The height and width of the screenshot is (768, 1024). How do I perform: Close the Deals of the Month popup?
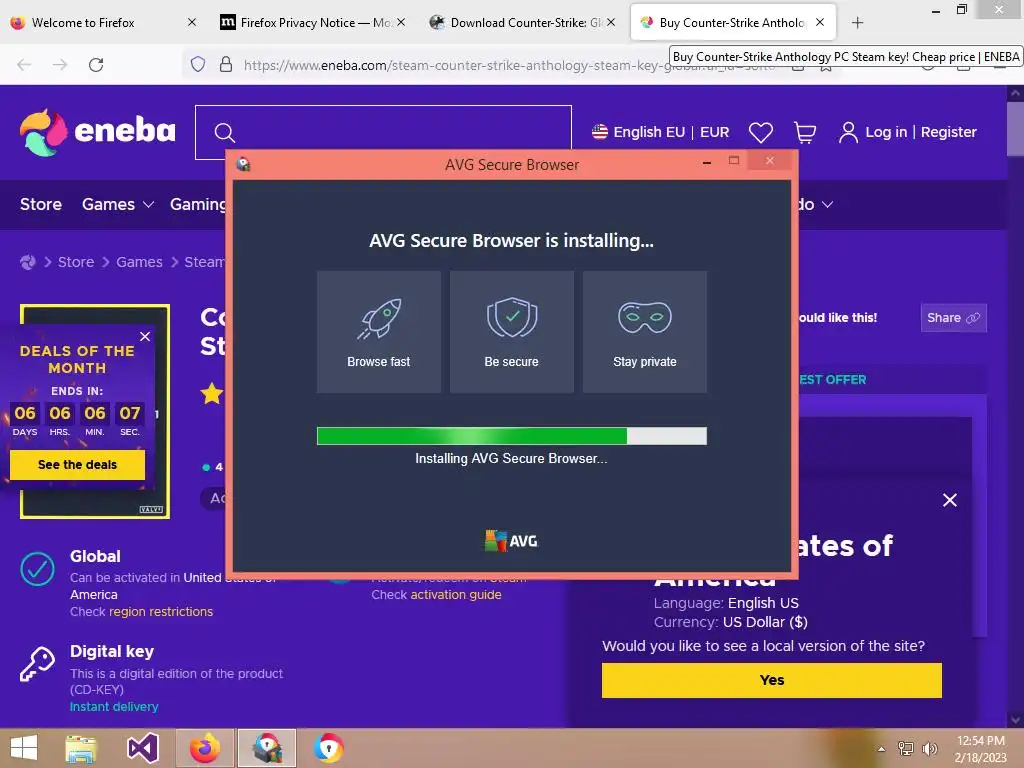tap(145, 336)
